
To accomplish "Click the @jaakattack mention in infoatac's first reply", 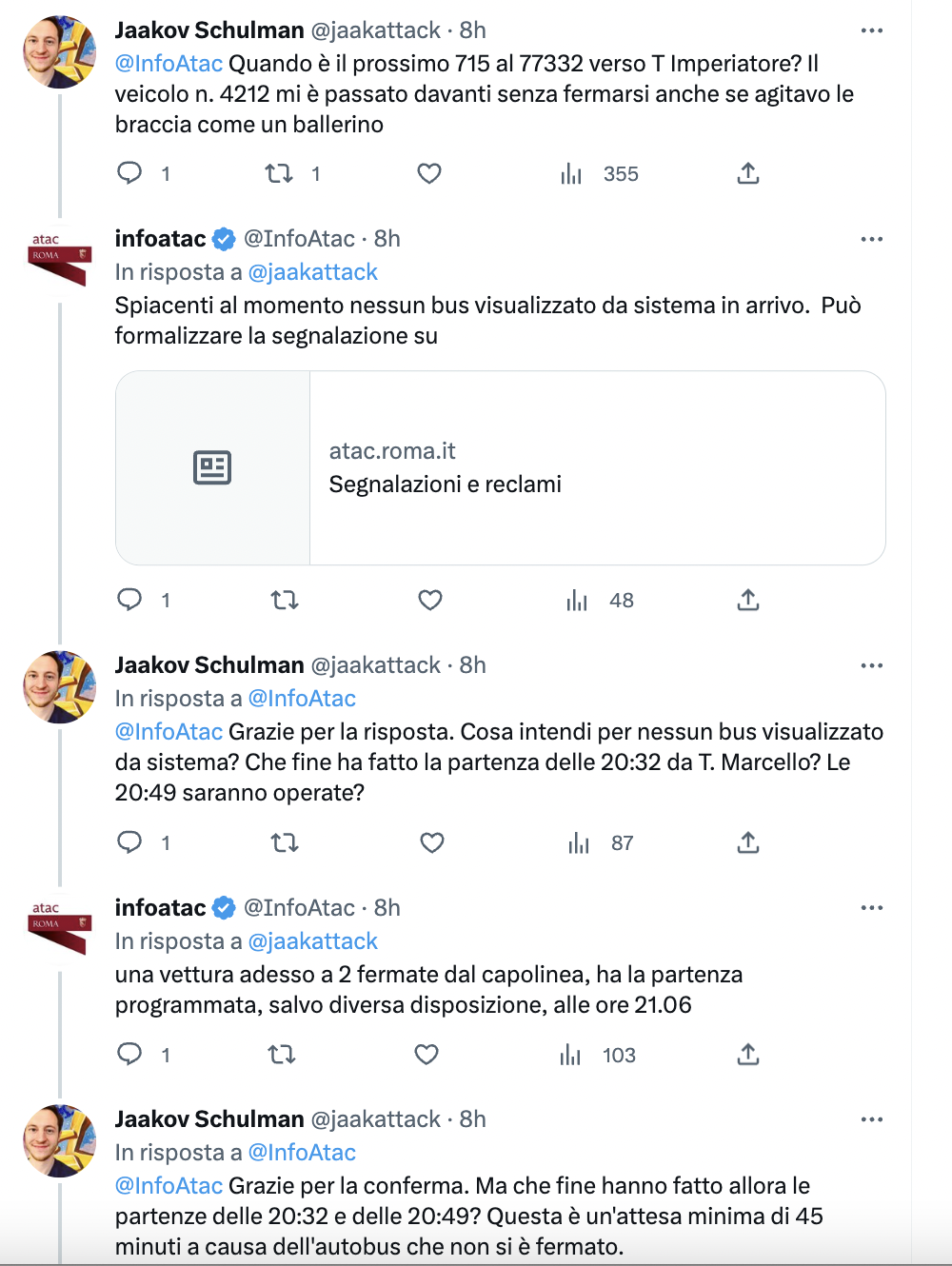I will (x=312, y=272).
